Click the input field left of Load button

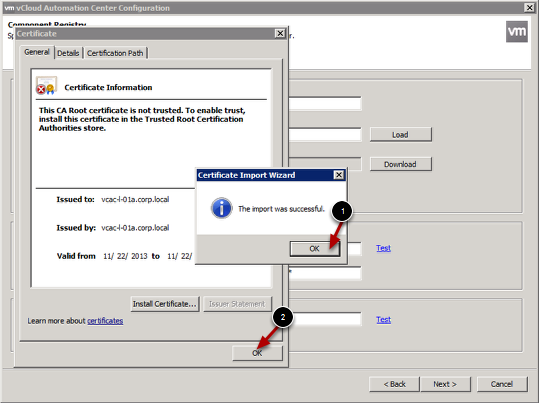(325, 135)
